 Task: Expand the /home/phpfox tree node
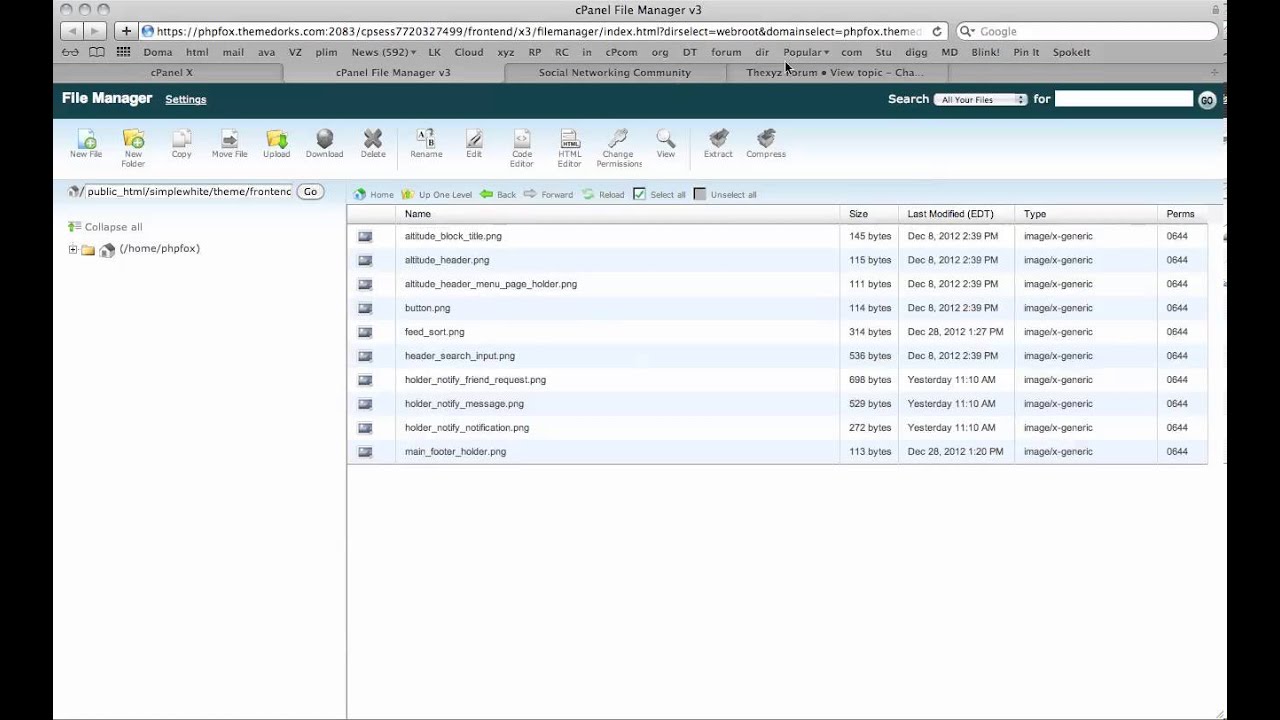click(73, 249)
